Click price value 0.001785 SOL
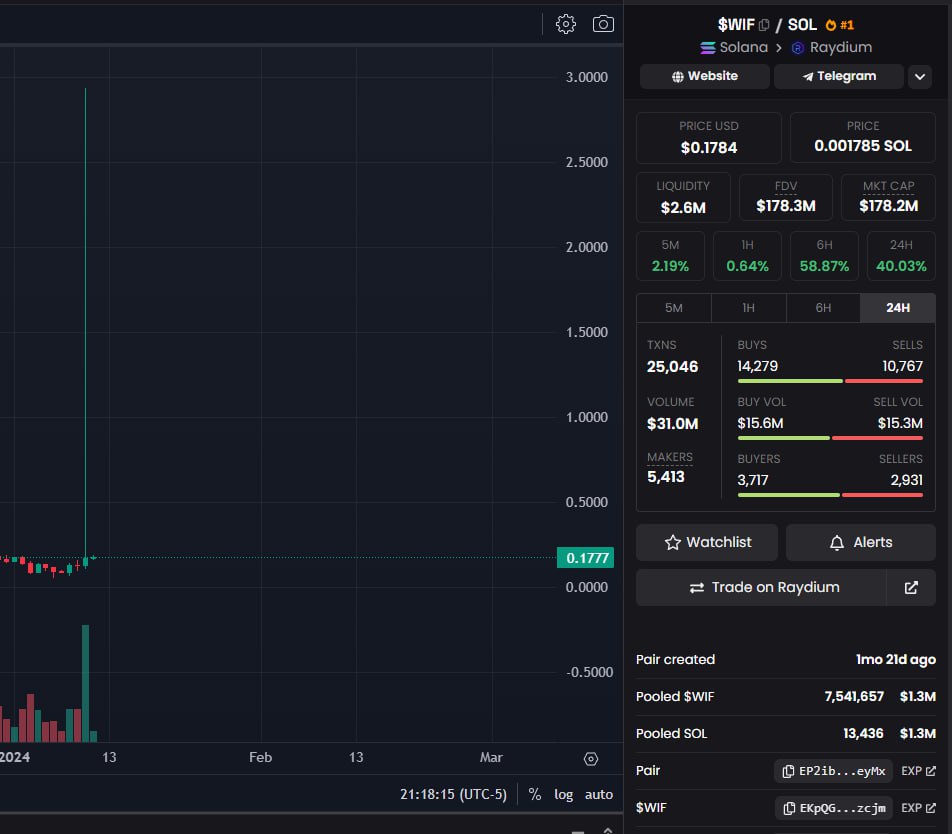Viewport: 952px width, 834px height. tap(863, 146)
